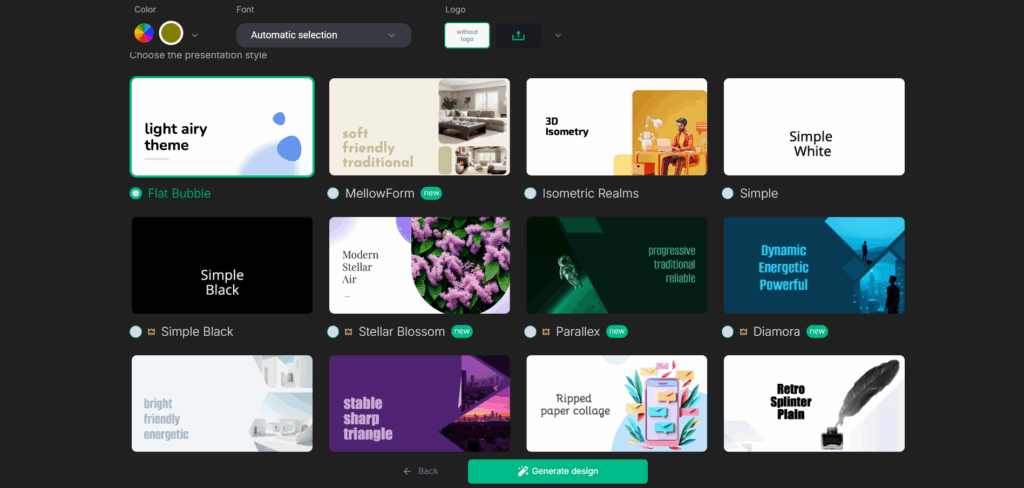Click the premium icon beside Parallex

[x=546, y=331]
